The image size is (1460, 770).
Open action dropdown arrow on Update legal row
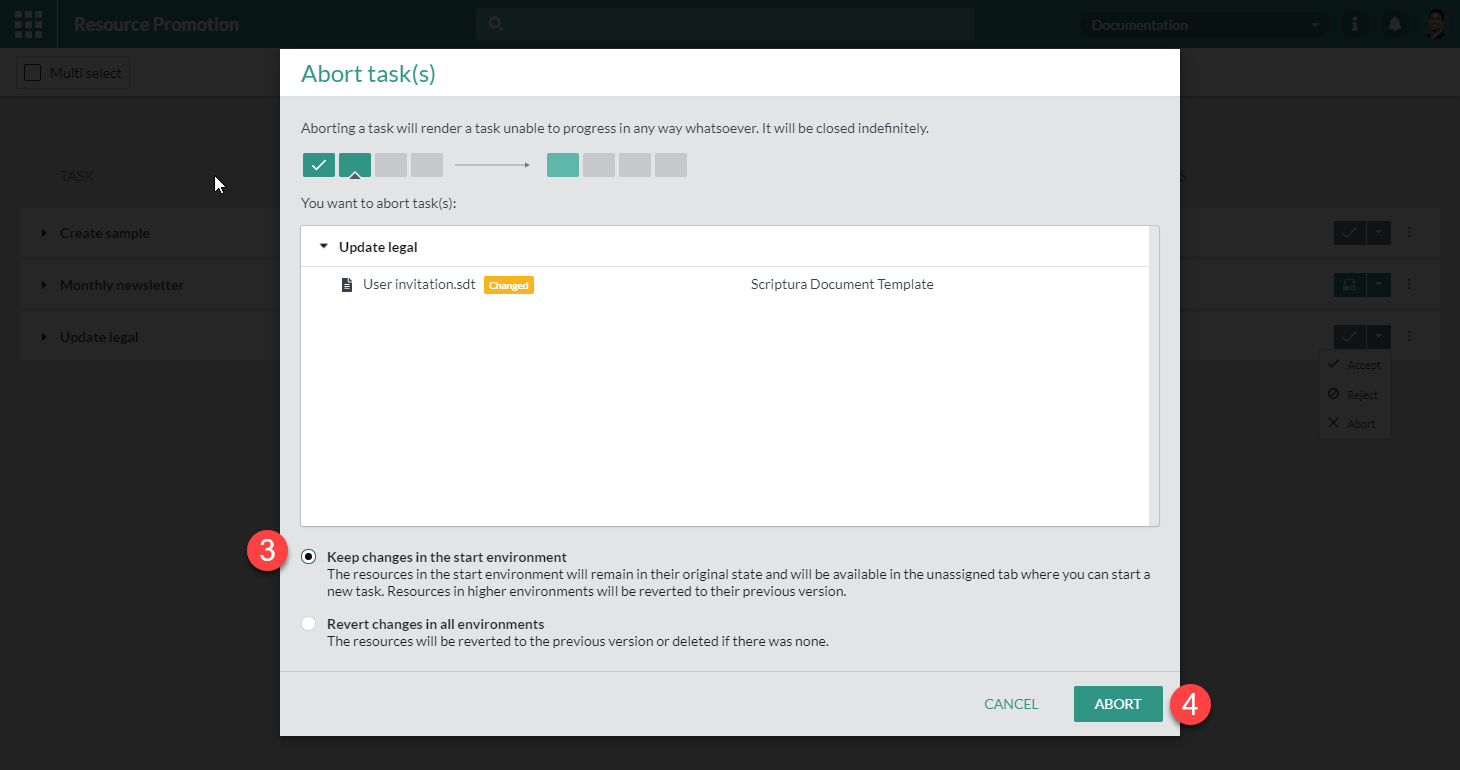pos(1378,337)
